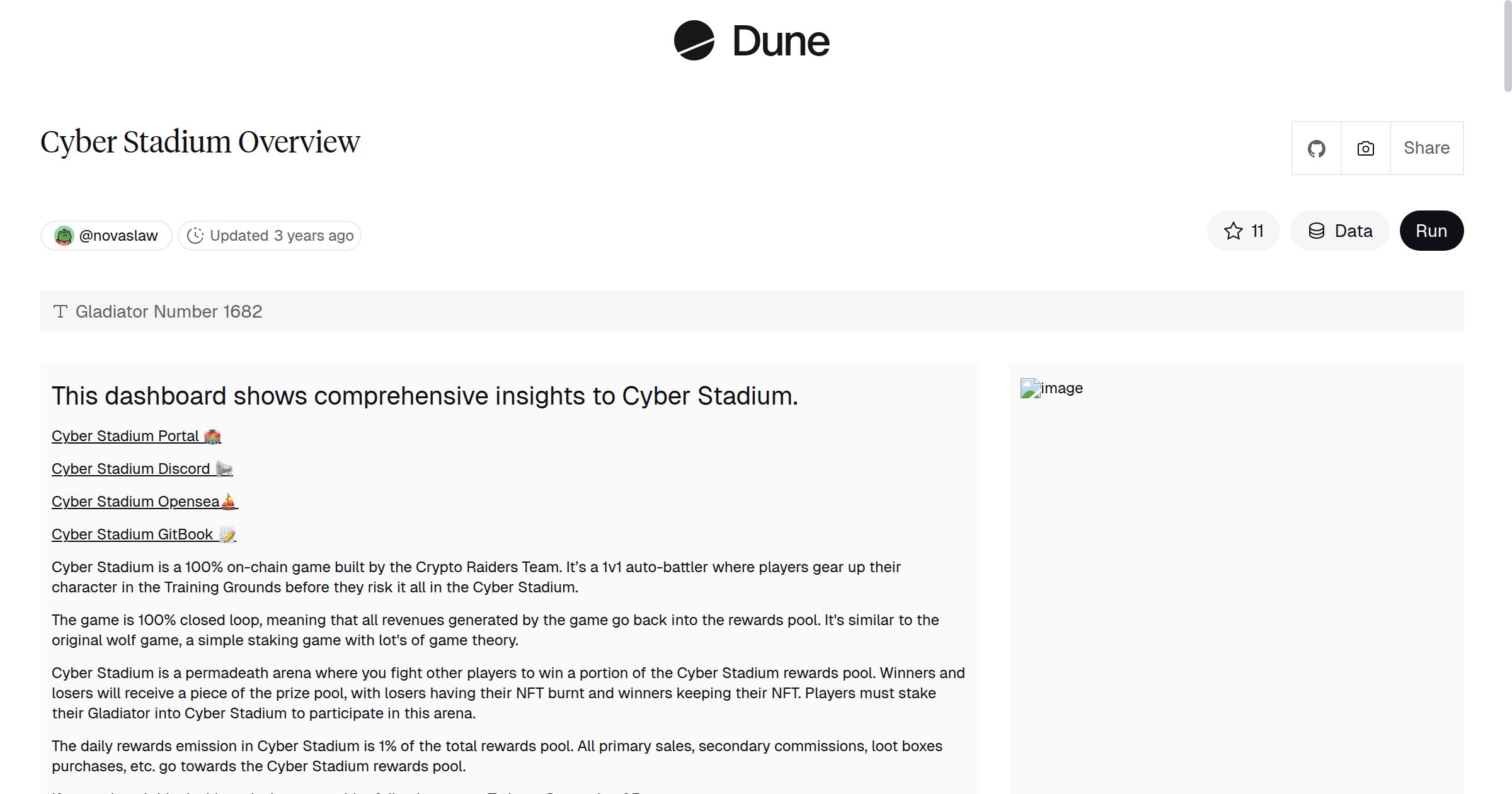Open the dashboard's GitHub icon

pos(1317,147)
